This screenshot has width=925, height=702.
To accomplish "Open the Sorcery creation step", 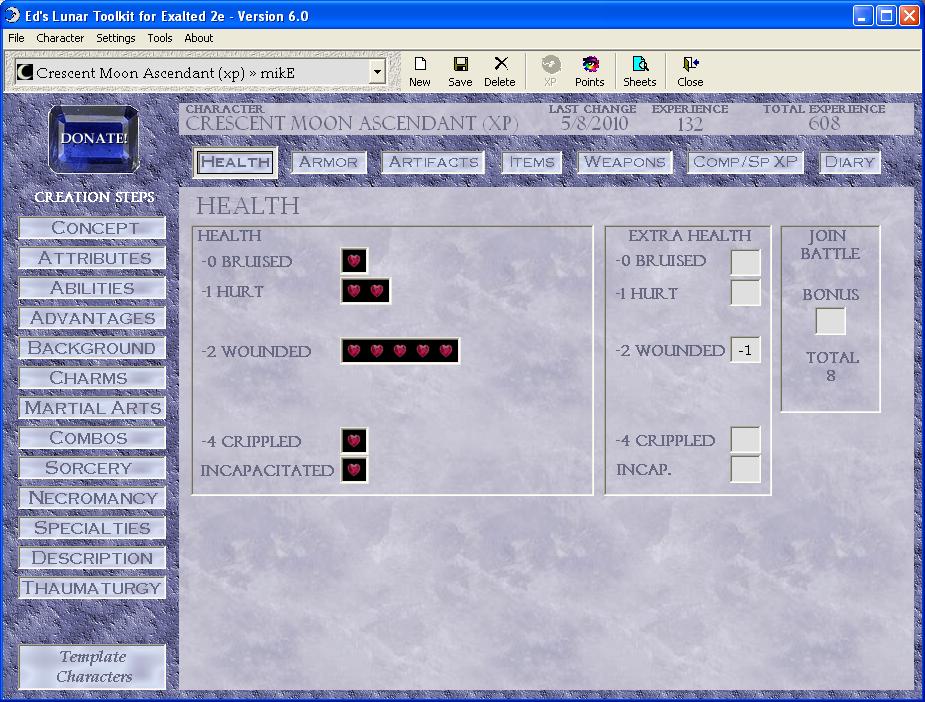I will pos(93,468).
